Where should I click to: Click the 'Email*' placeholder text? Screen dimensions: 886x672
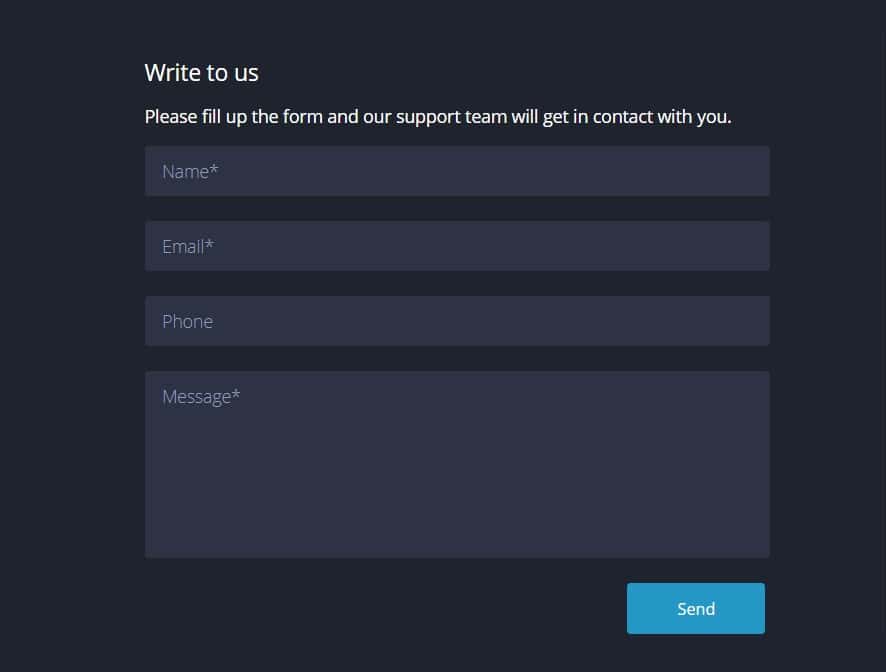(x=188, y=247)
